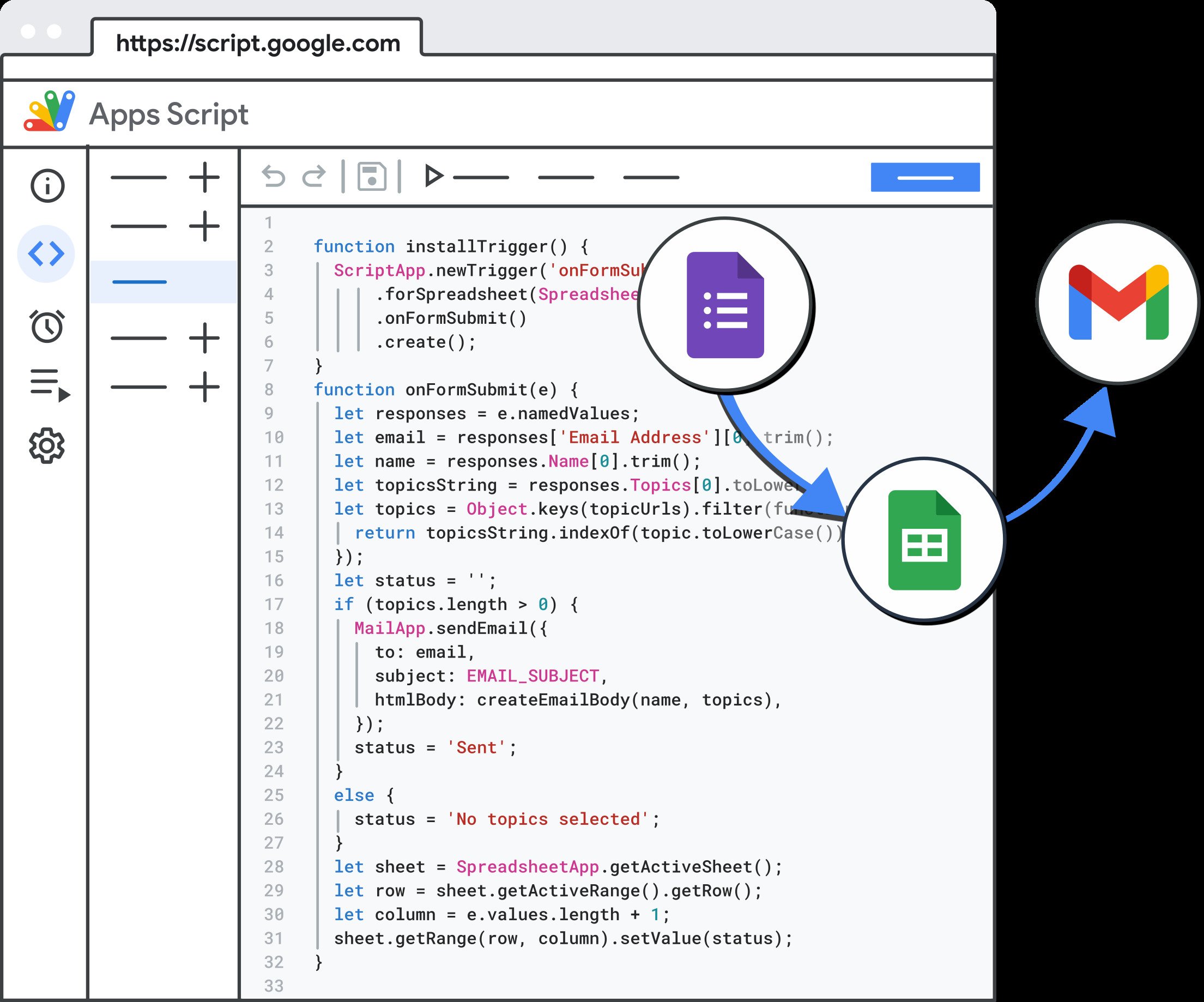Run the script with play triangle

[434, 176]
